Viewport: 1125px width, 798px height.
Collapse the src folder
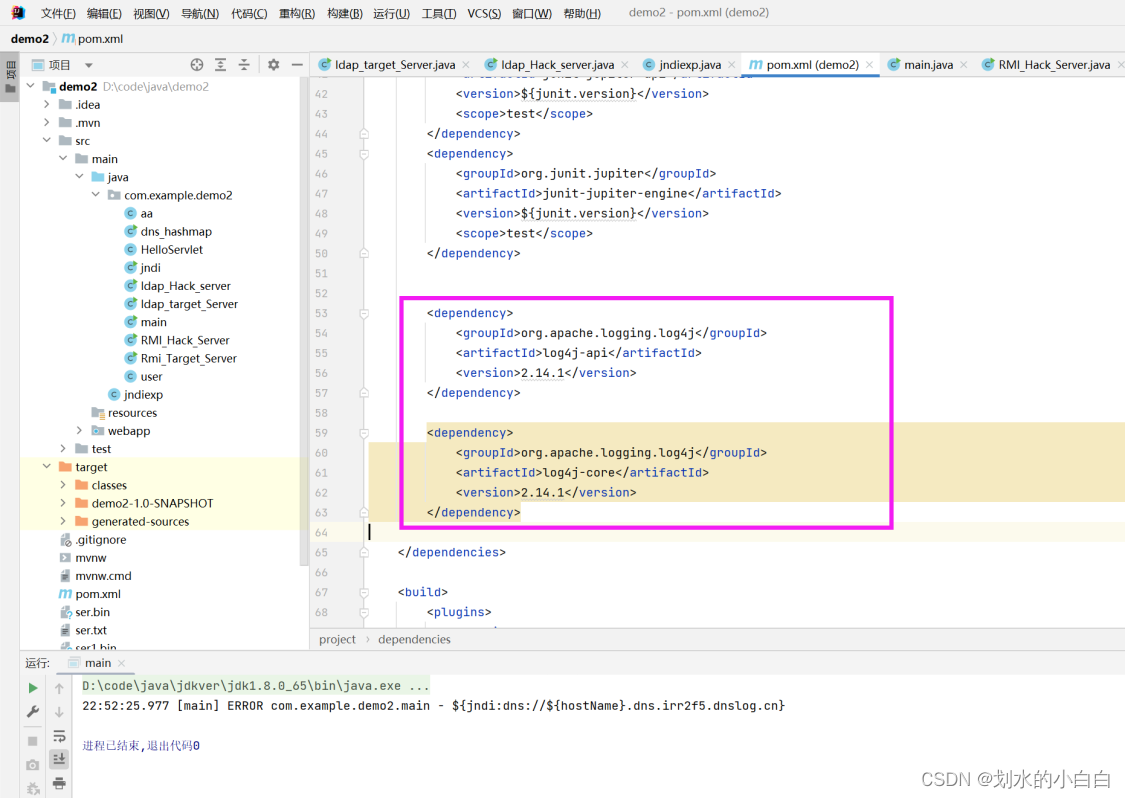click(47, 141)
